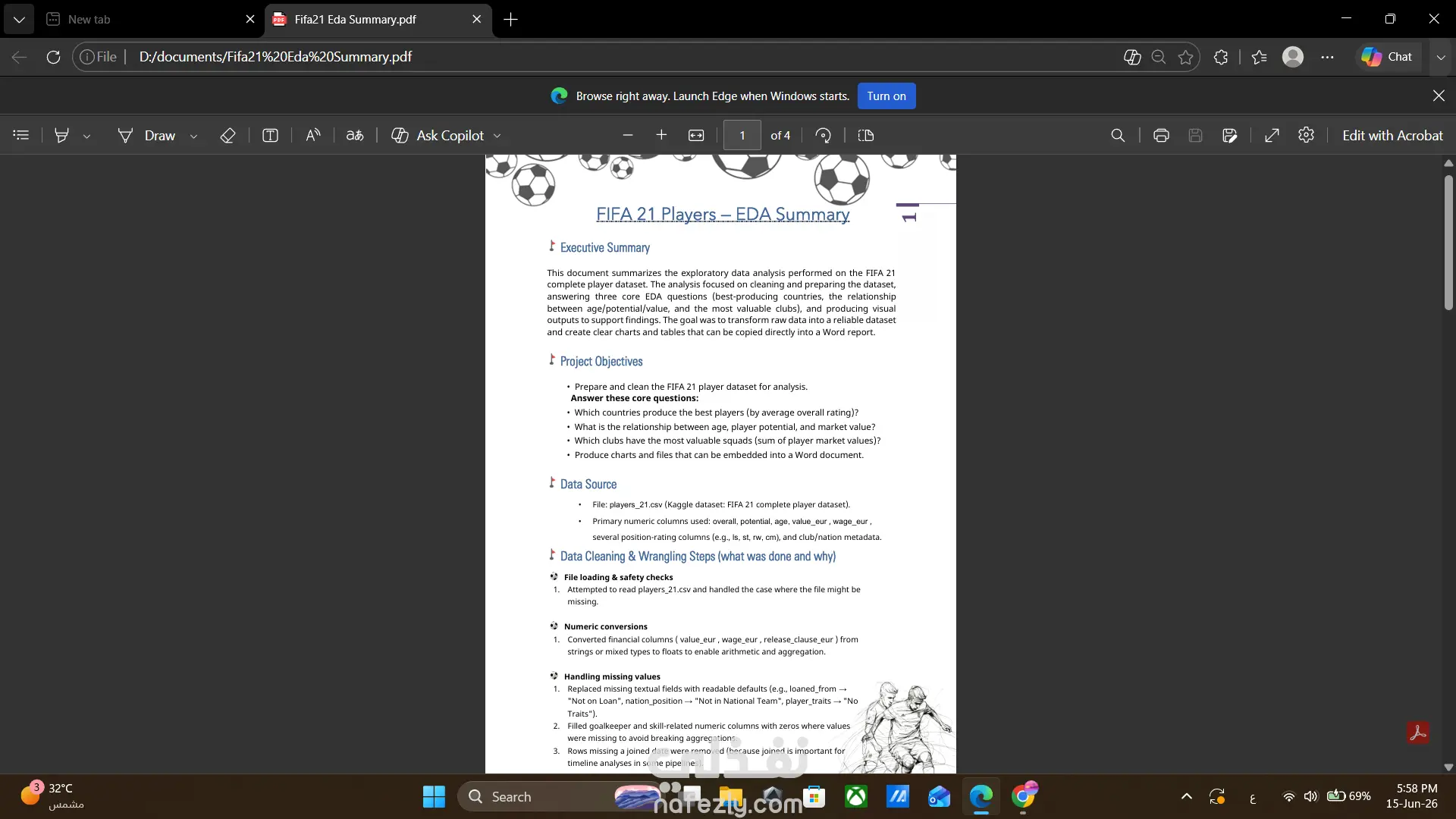Image resolution: width=1456 pixels, height=819 pixels.
Task: Start Read aloud for the PDF
Action: pyautogui.click(x=312, y=135)
